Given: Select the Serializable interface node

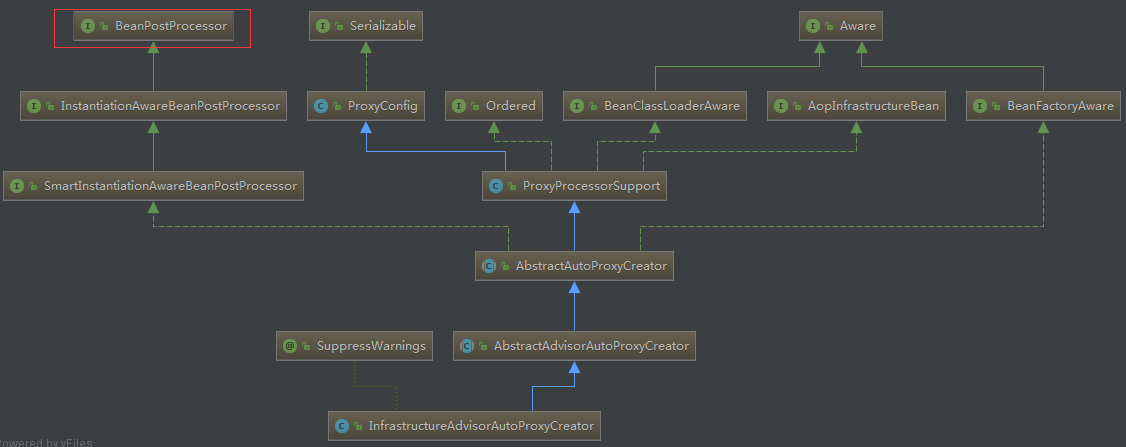Looking at the screenshot, I should (366, 26).
